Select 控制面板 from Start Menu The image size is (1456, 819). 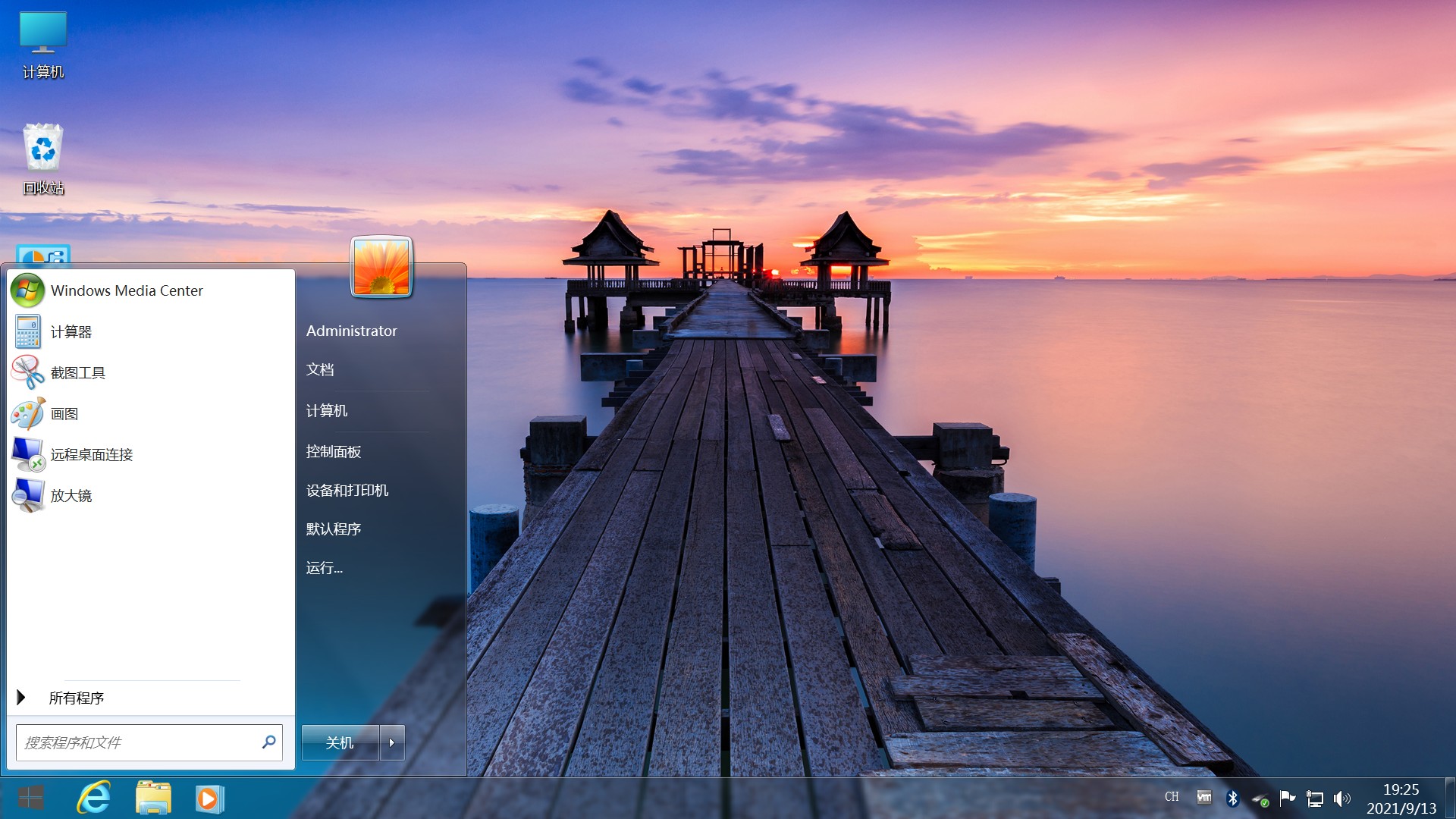336,451
